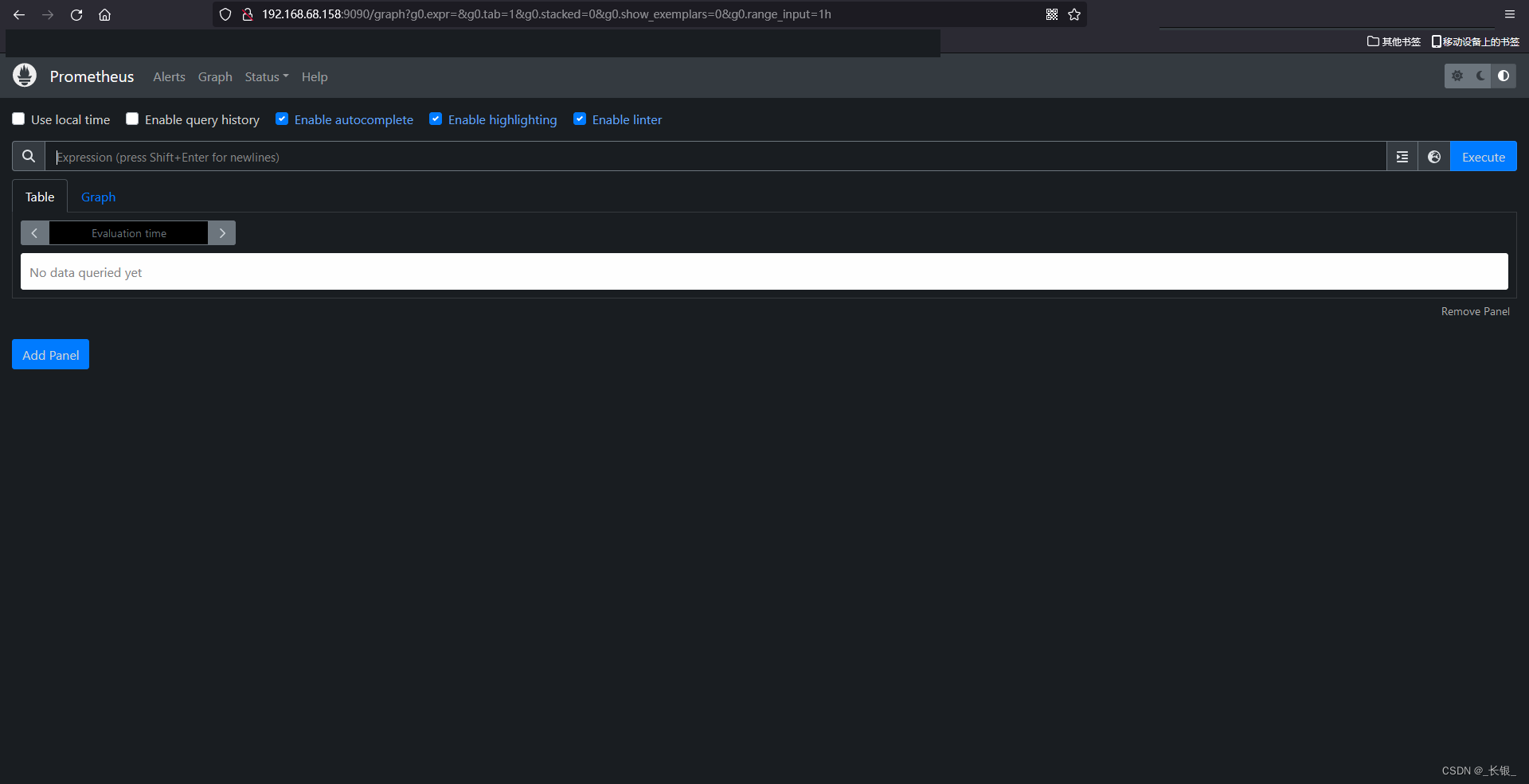Viewport: 1529px width, 784px height.
Task: Open the Help page
Action: (x=315, y=76)
